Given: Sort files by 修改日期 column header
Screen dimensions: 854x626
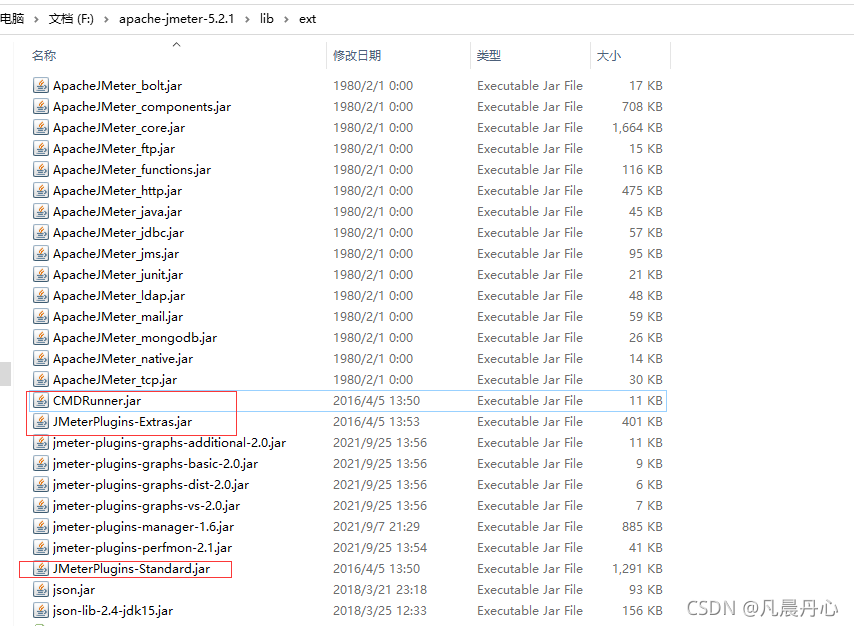Looking at the screenshot, I should coord(357,56).
